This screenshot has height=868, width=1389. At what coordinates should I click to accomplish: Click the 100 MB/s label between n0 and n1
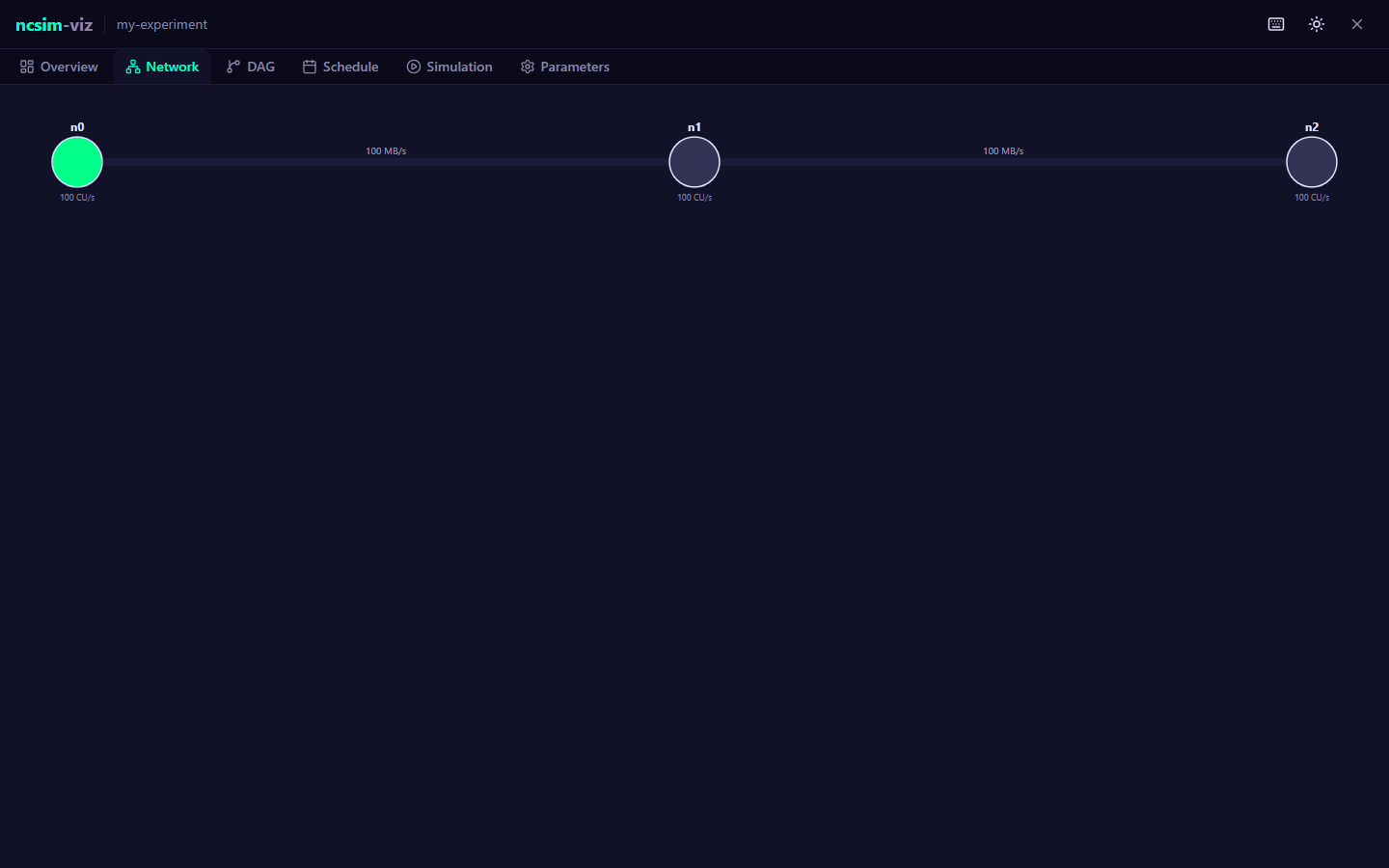pos(386,151)
